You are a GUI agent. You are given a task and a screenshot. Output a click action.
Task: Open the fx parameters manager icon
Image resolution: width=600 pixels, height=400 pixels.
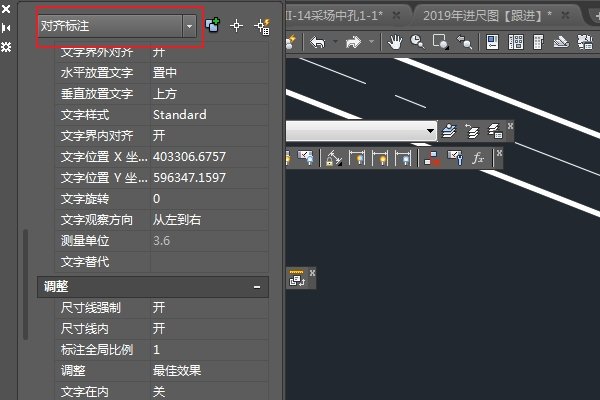coord(478,158)
